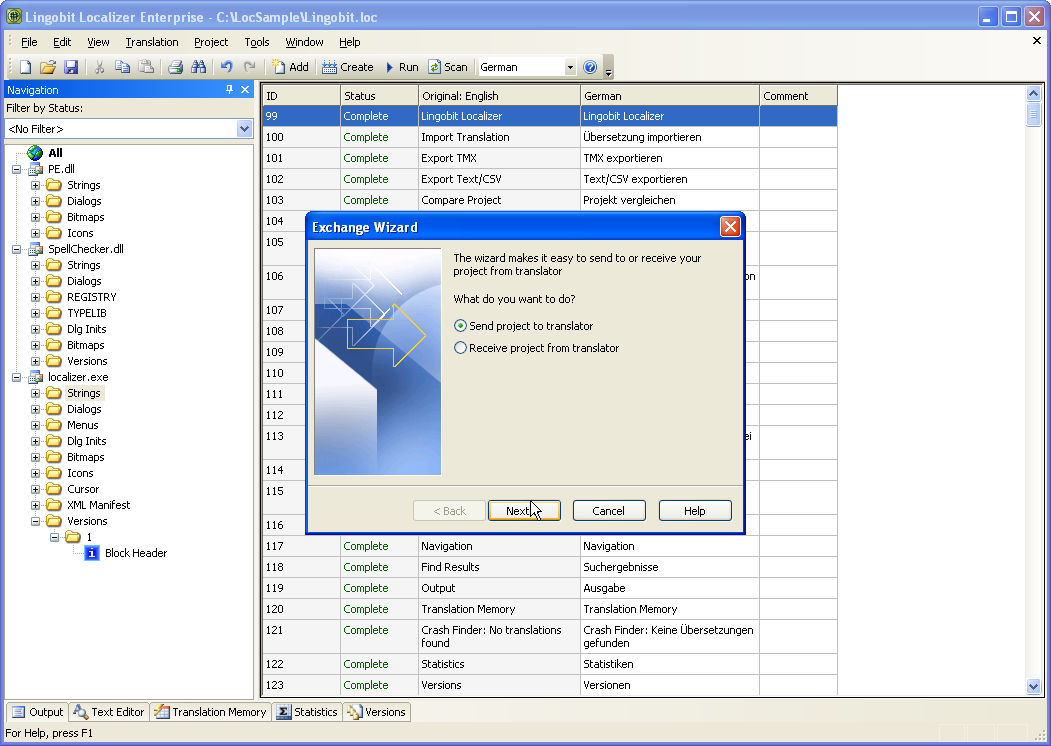Expand the Menus folder

(36, 425)
